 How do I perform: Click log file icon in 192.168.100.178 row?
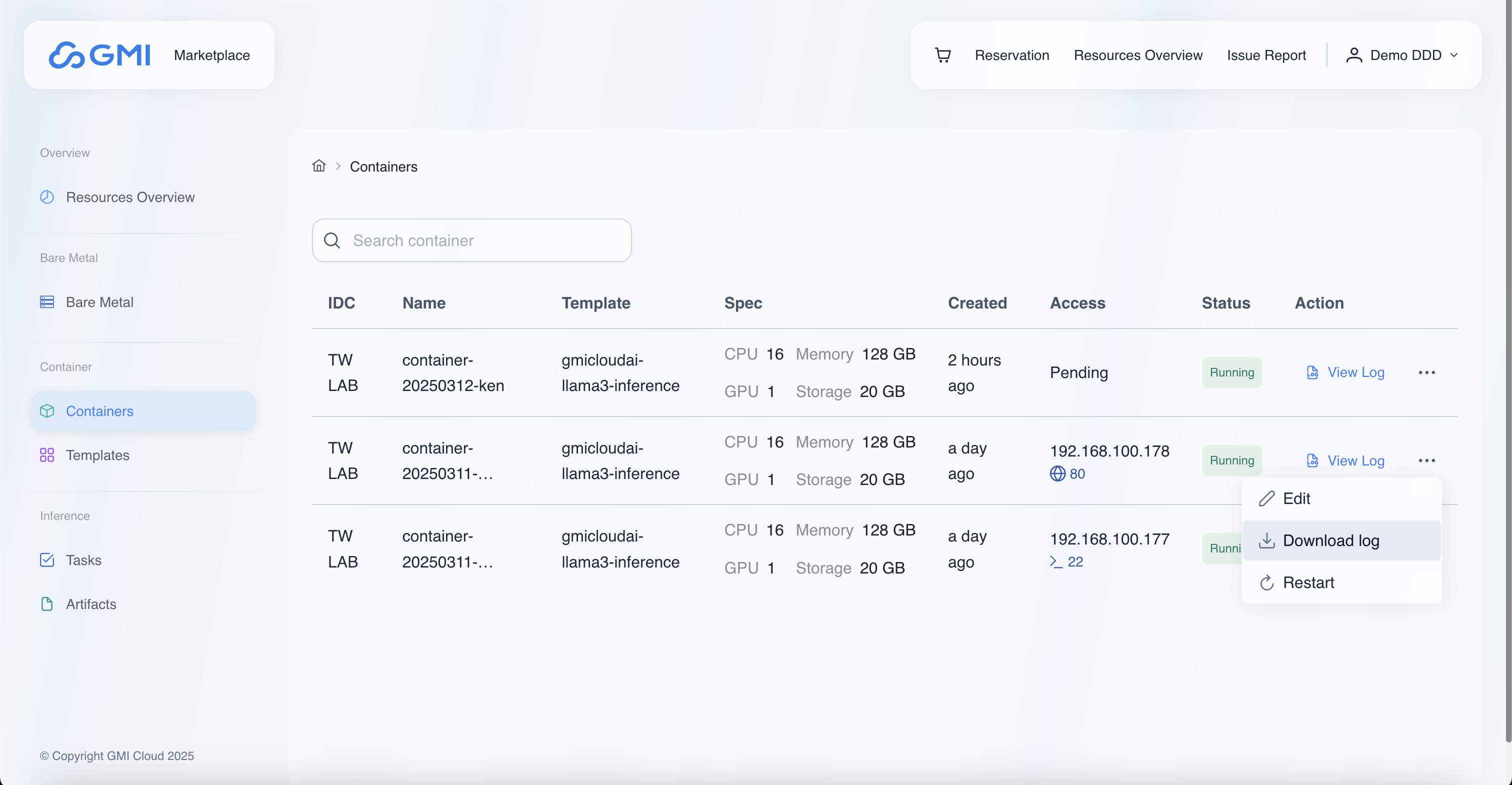[1312, 460]
